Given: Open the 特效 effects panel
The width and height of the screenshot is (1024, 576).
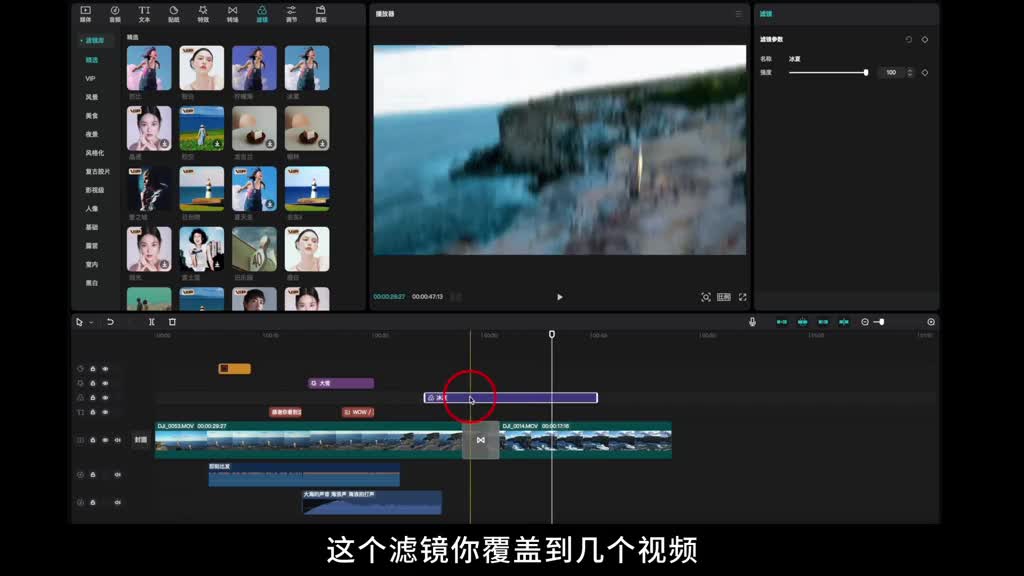Looking at the screenshot, I should coord(203,14).
